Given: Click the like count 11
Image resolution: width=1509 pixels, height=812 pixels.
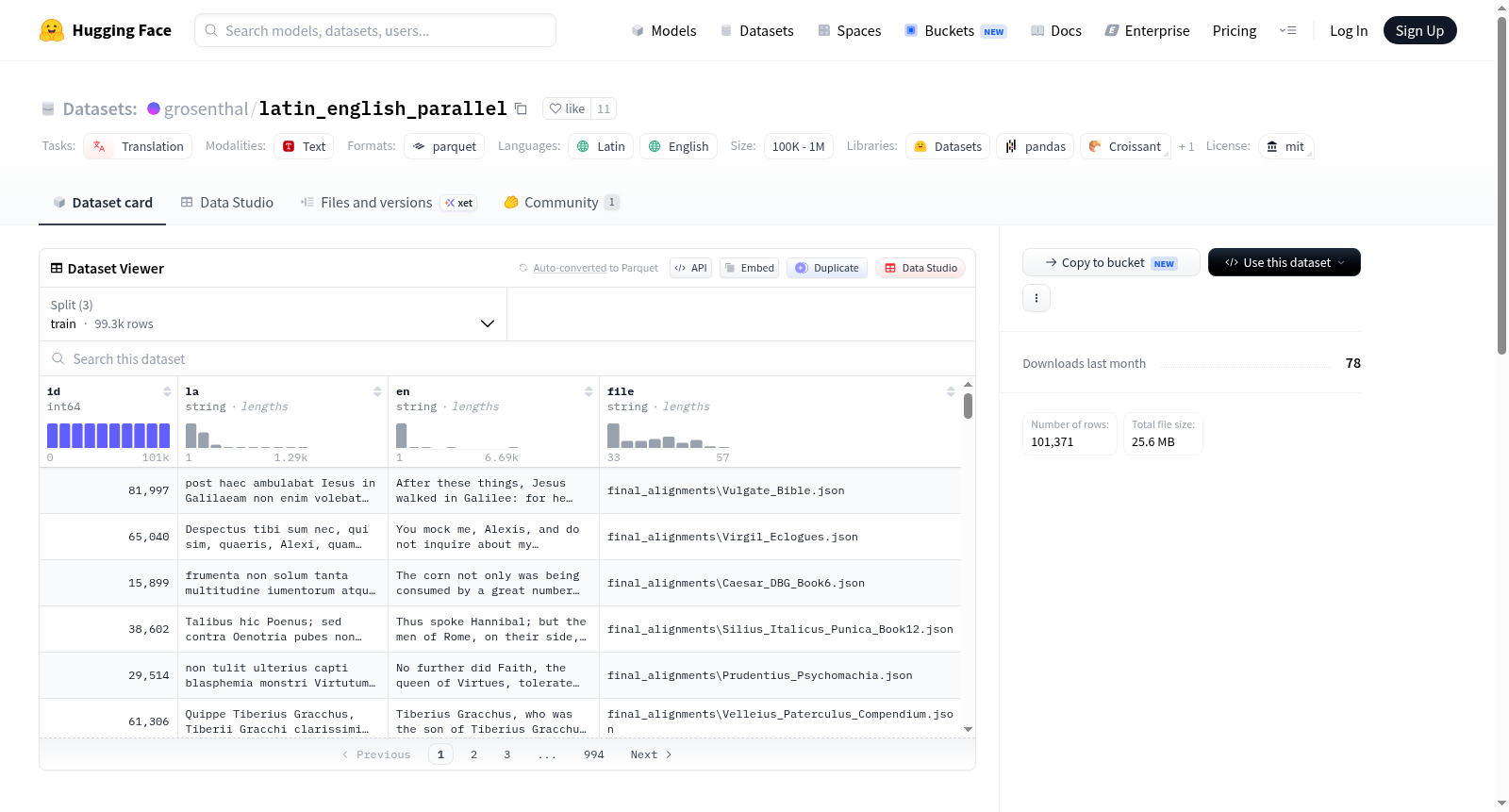Looking at the screenshot, I should (x=604, y=108).
